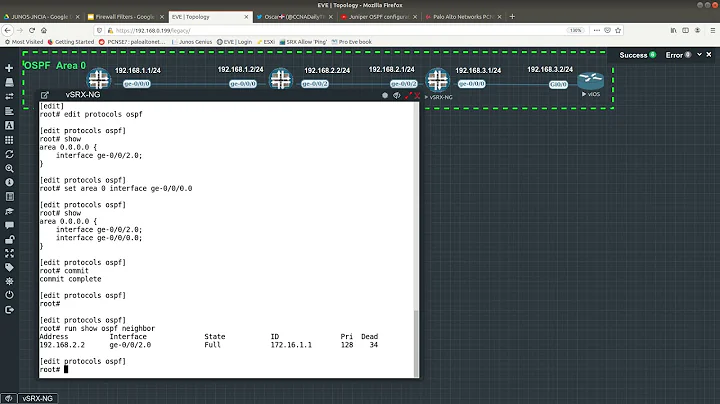Image resolution: width=720 pixels, height=404 pixels.
Task: Open the Startup-configs icon in sidebar
Action: (9, 111)
